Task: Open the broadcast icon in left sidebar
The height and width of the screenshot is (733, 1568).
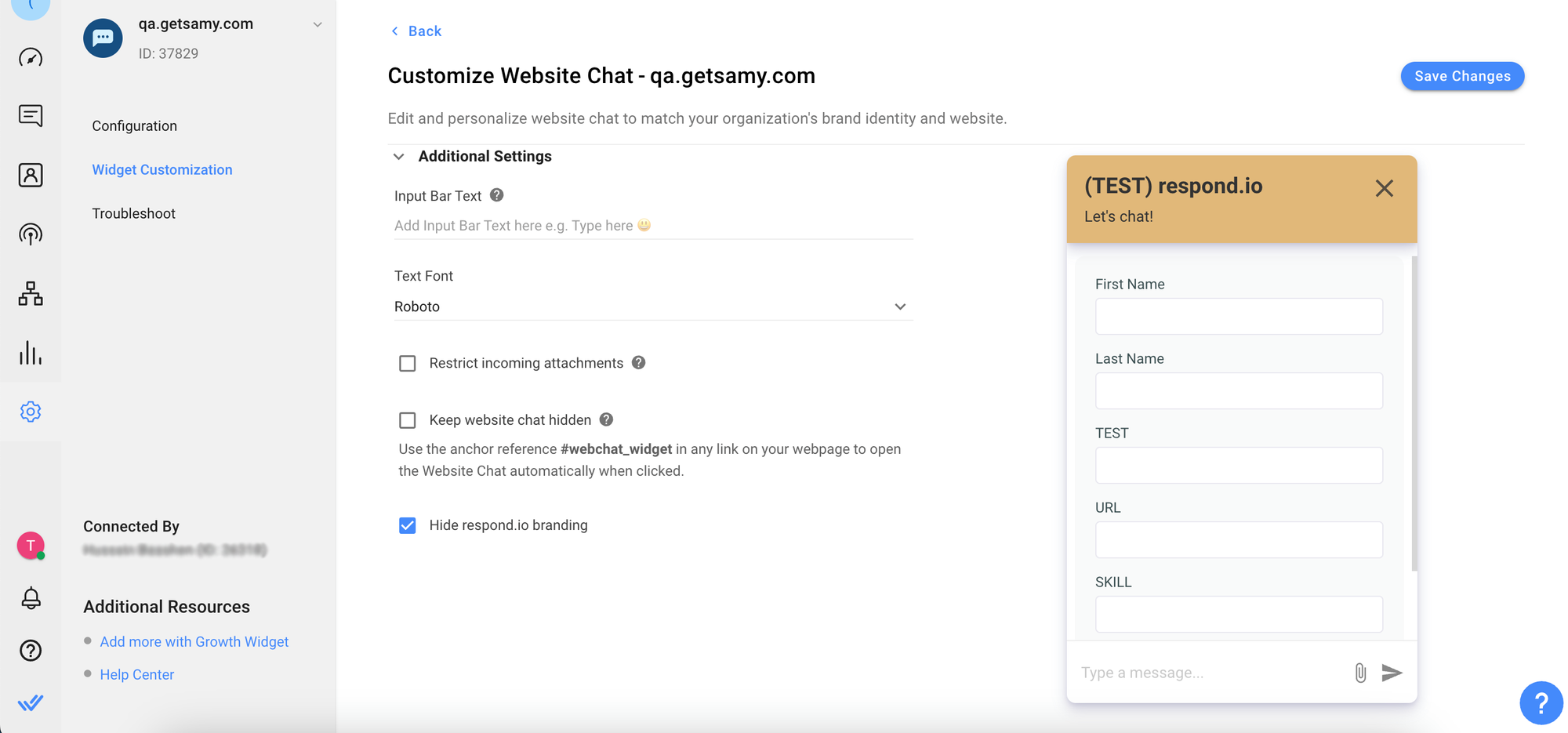Action: [x=31, y=234]
